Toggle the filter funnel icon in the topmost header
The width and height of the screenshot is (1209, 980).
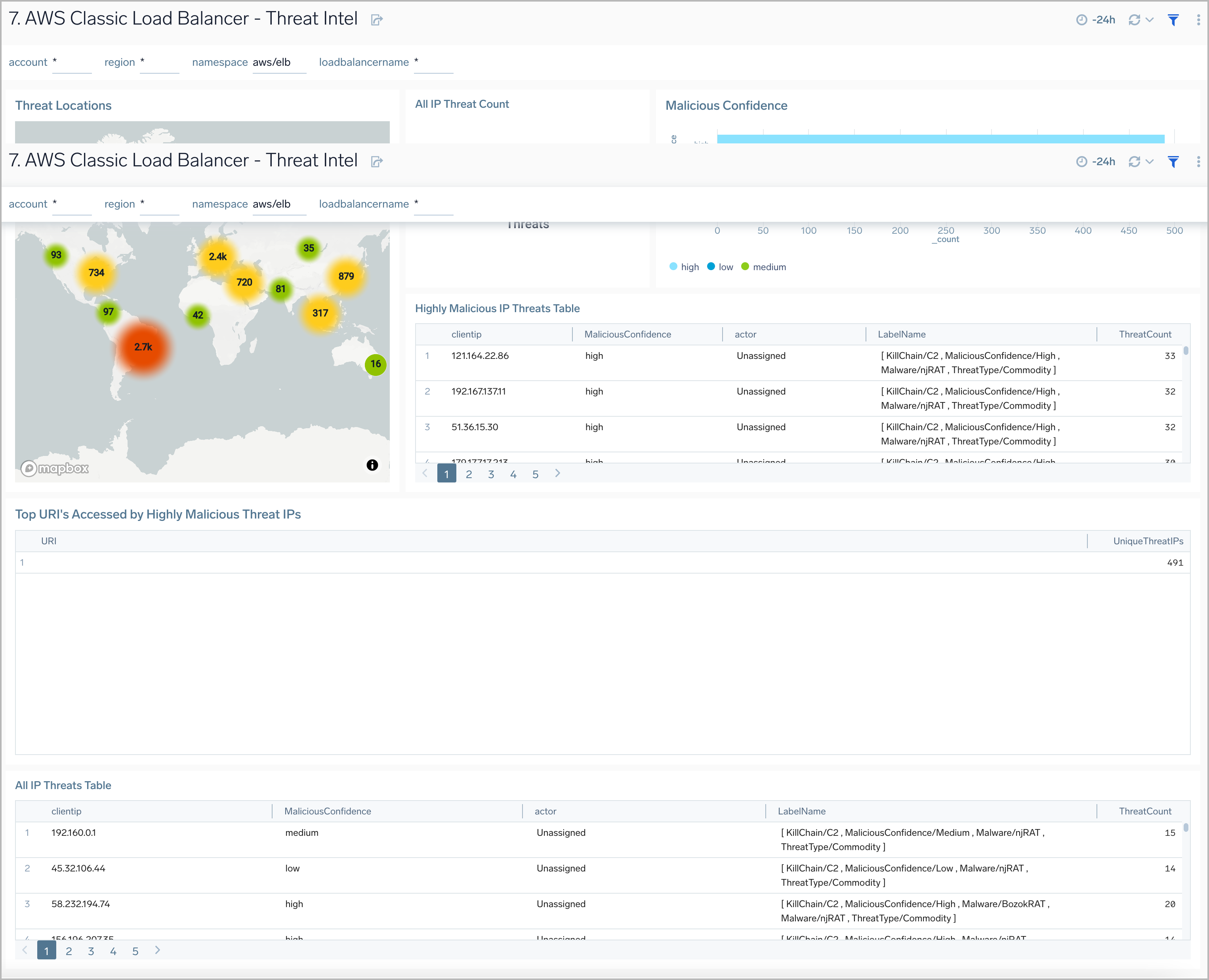click(x=1173, y=20)
